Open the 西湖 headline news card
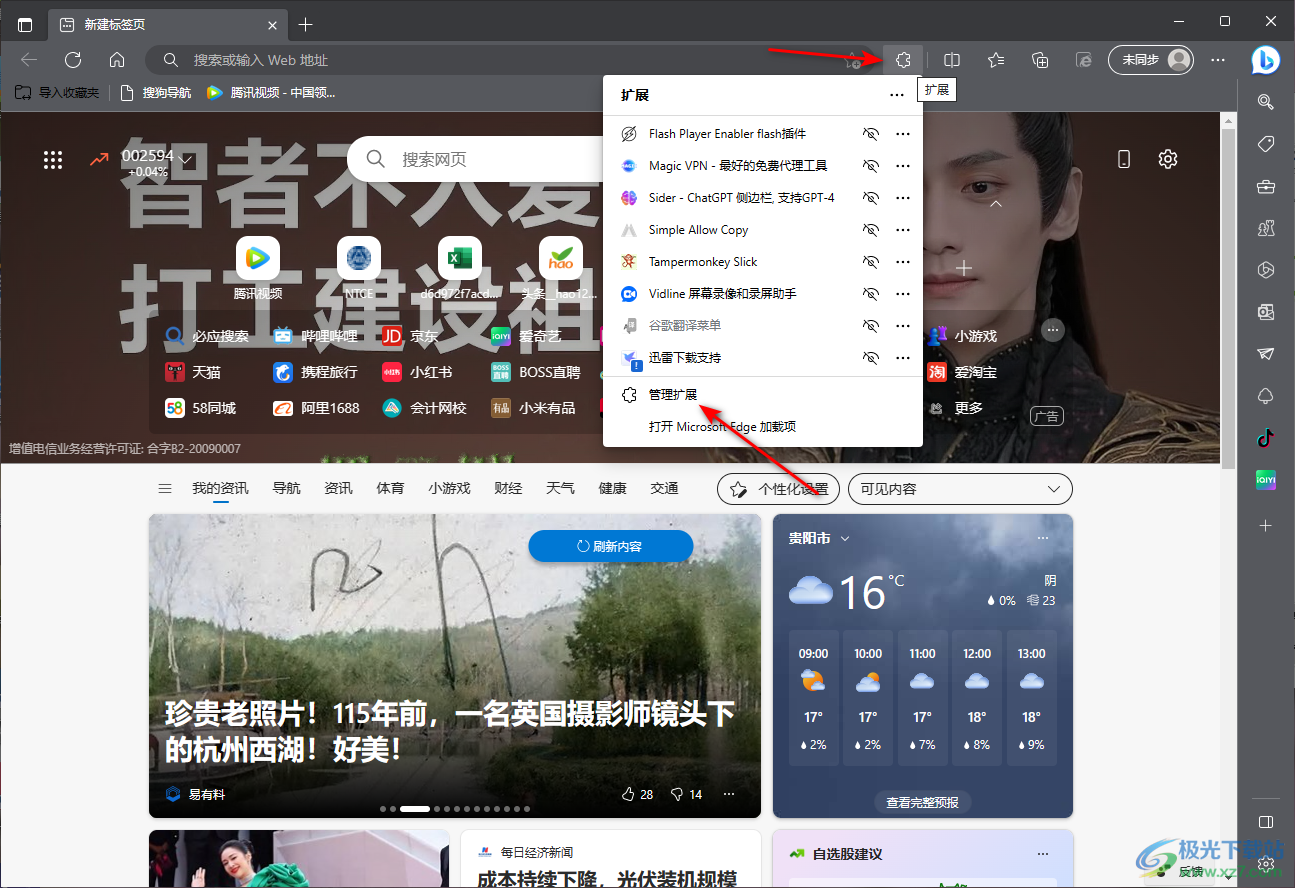1295x888 pixels. click(455, 666)
